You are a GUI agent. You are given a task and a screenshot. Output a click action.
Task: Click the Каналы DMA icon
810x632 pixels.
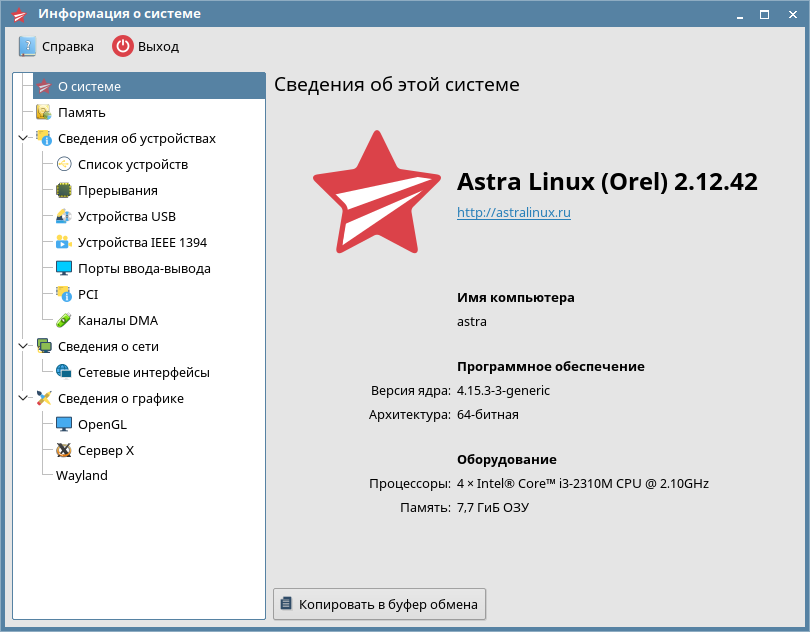[64, 320]
